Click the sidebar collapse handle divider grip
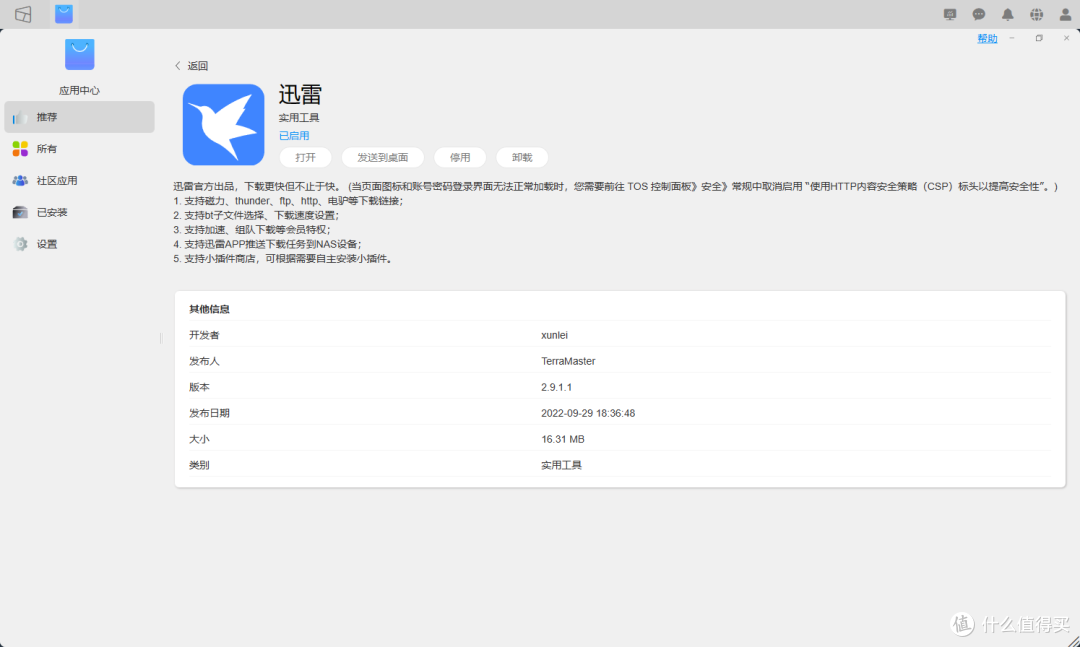Viewport: 1080px width, 647px height. click(x=161, y=338)
